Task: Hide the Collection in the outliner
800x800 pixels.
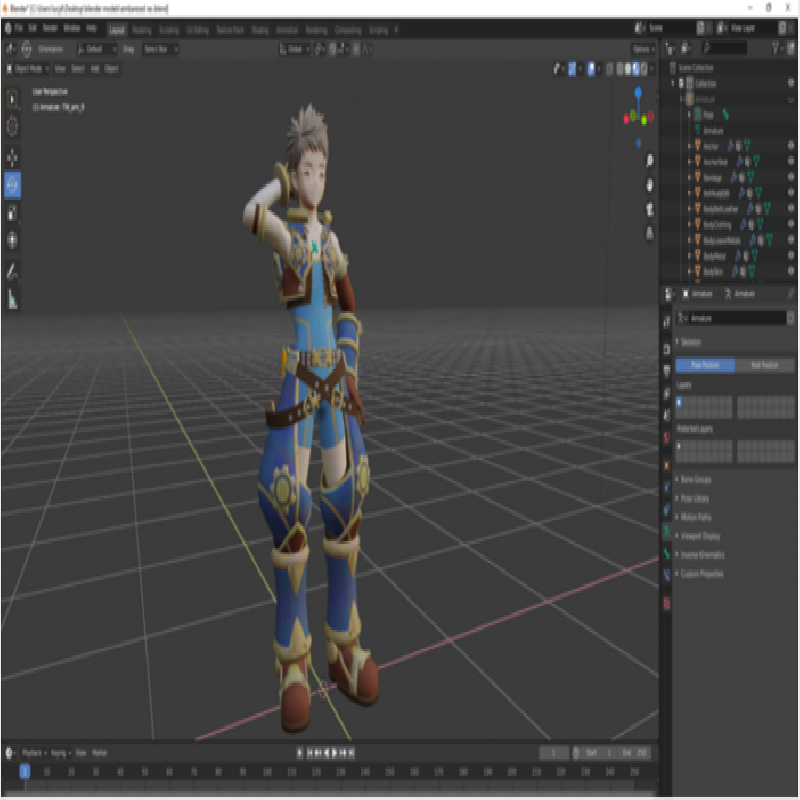Action: coord(791,84)
